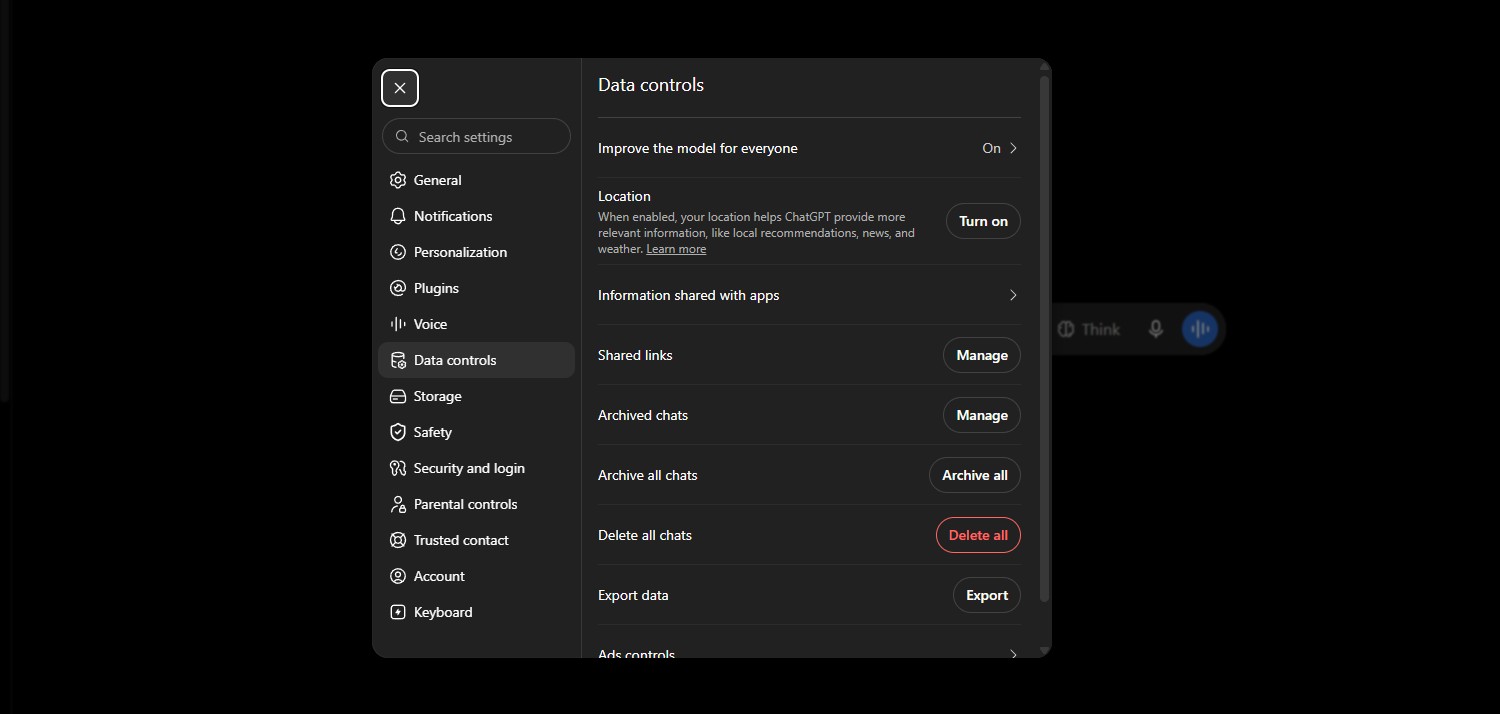Open the Trusted contact tab
The width and height of the screenshot is (1500, 714).
click(476, 540)
